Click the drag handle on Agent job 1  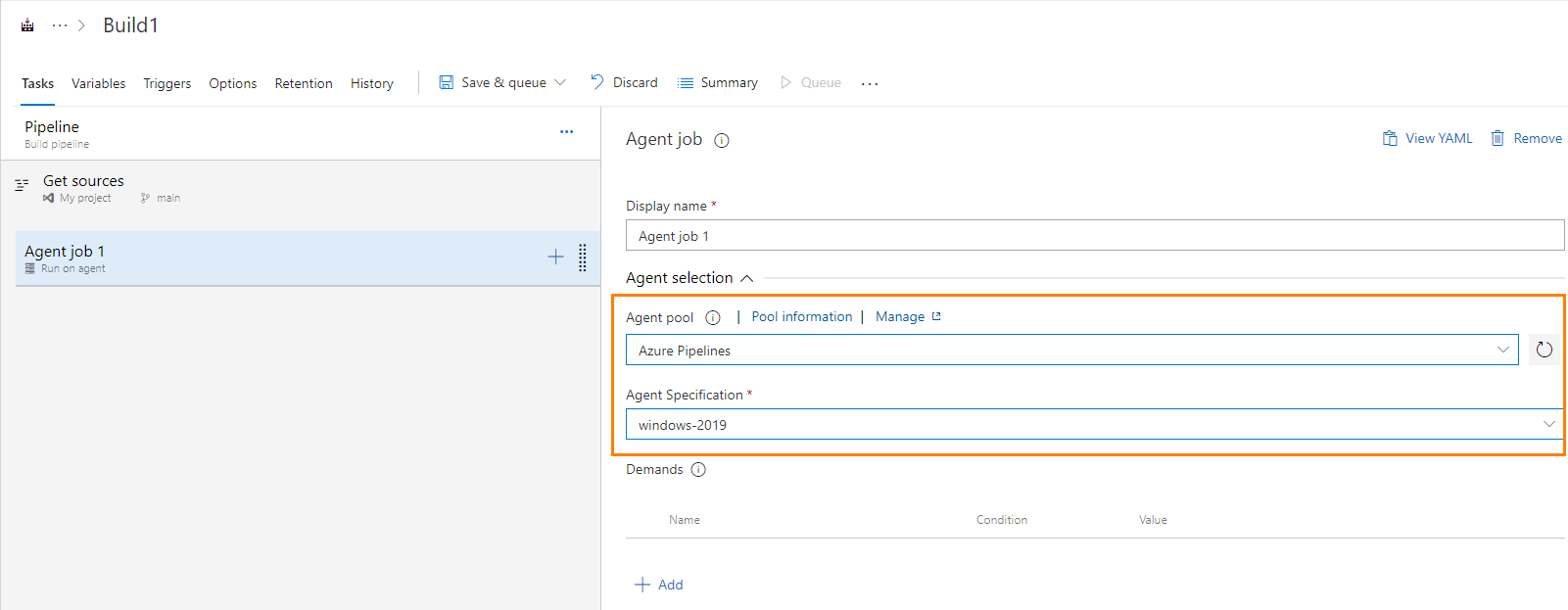(x=583, y=258)
